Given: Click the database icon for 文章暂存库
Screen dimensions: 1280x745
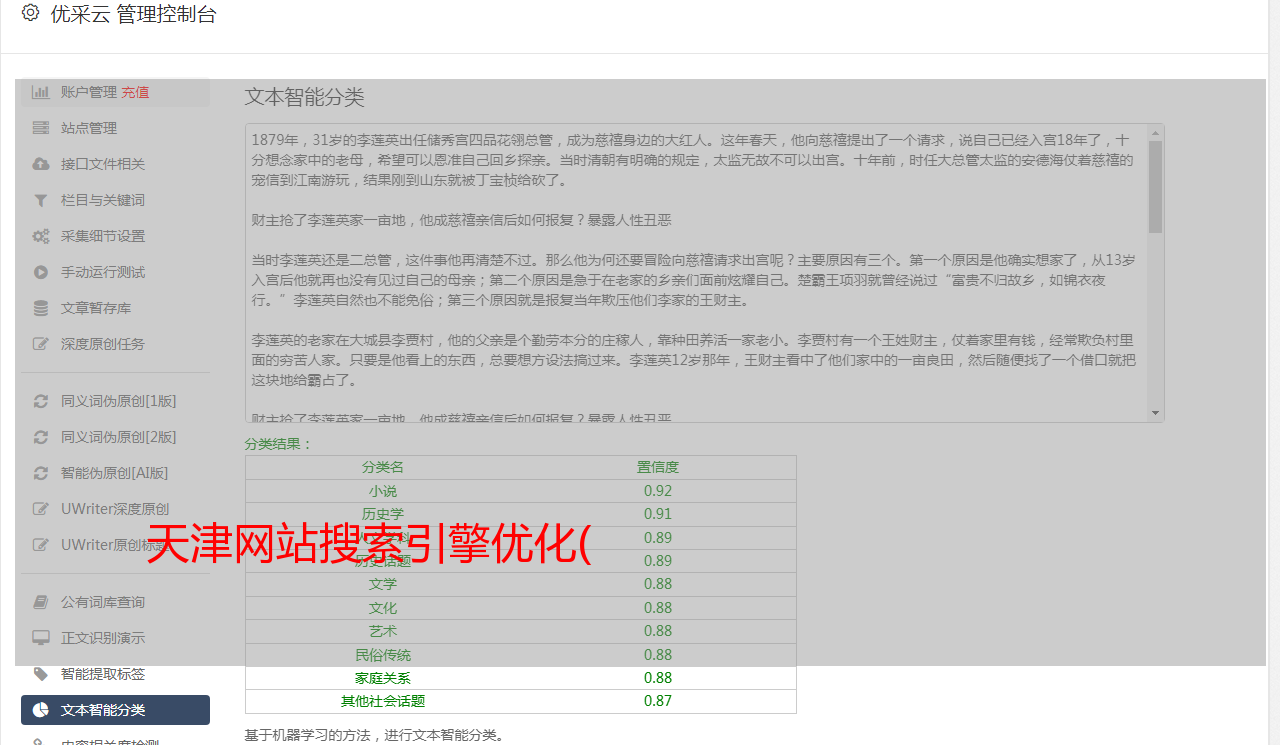Looking at the screenshot, I should point(41,308).
